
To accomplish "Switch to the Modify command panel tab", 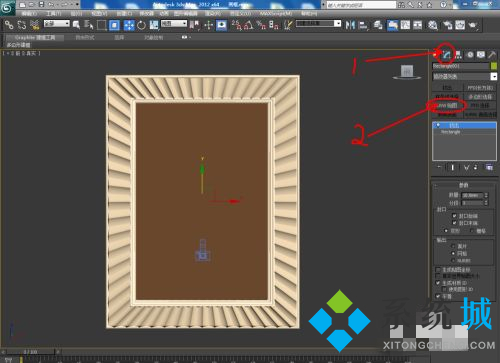I will [x=447, y=55].
